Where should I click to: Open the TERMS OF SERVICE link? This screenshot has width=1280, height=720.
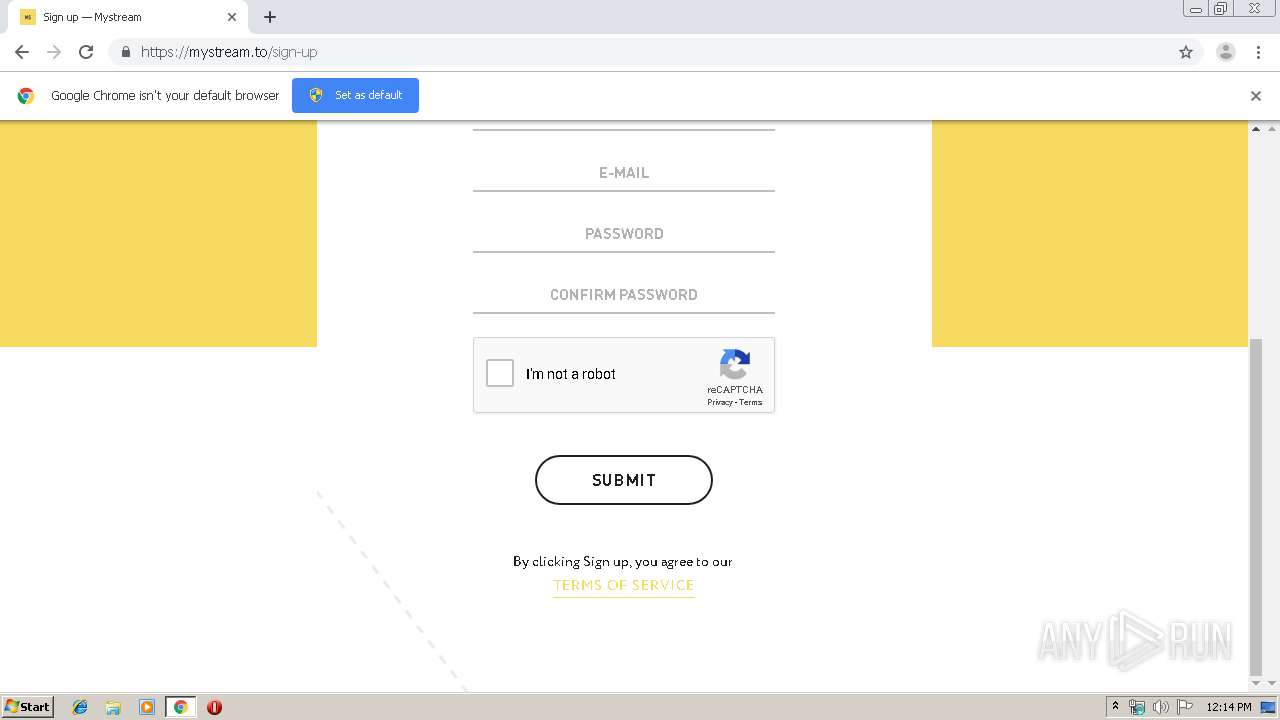click(x=624, y=585)
